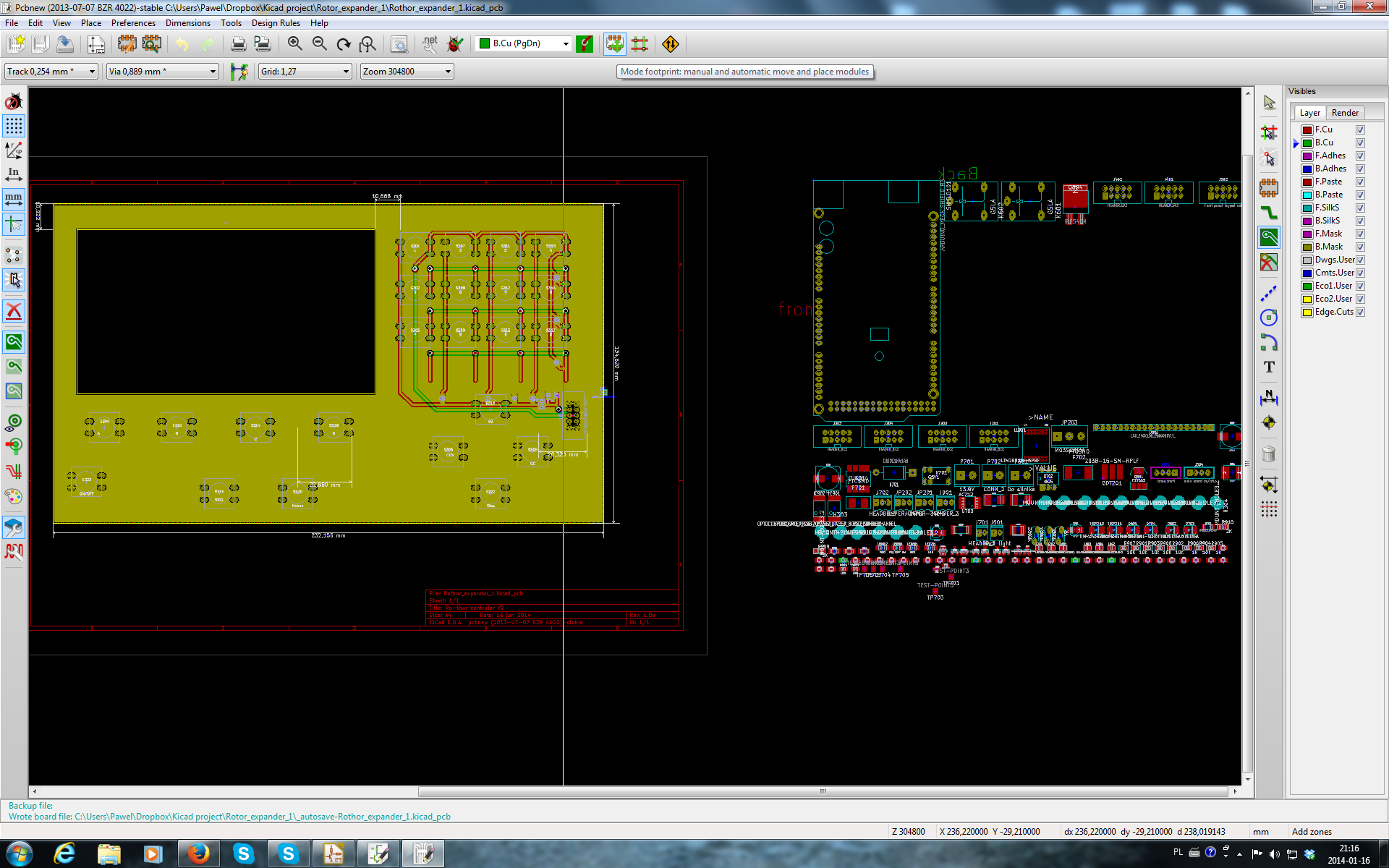
Task: Click the Print board icon
Action: [x=238, y=44]
